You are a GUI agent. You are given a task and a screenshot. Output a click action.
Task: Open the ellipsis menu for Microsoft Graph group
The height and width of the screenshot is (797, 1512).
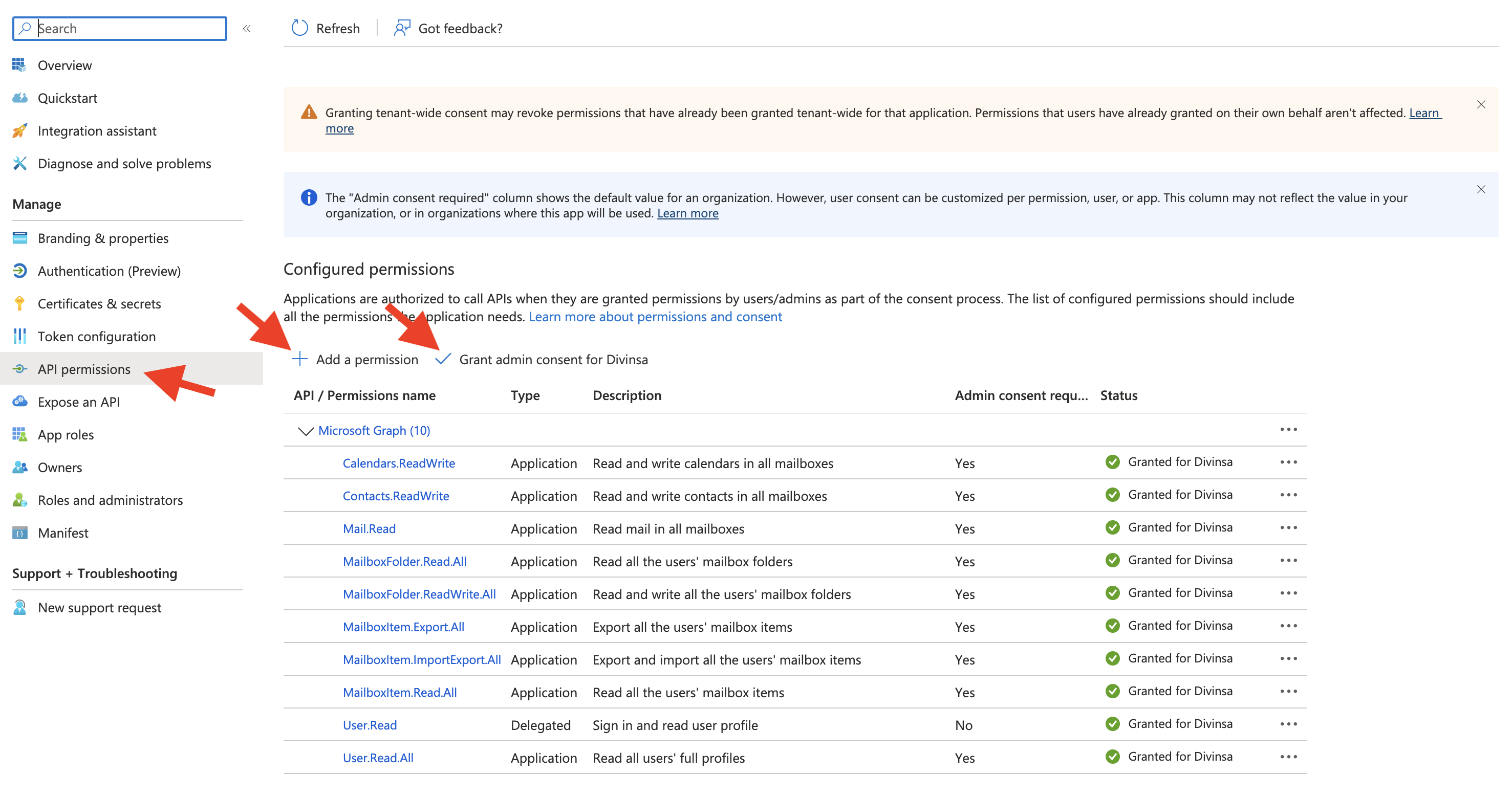[x=1289, y=430]
